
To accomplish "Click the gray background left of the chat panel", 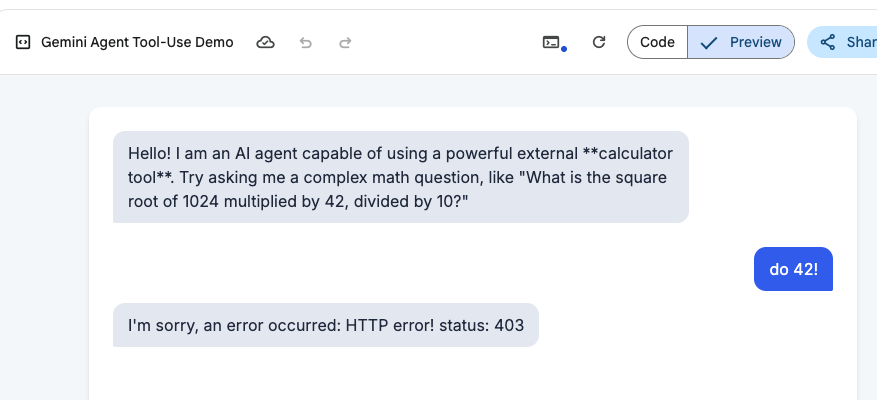I will point(44,250).
